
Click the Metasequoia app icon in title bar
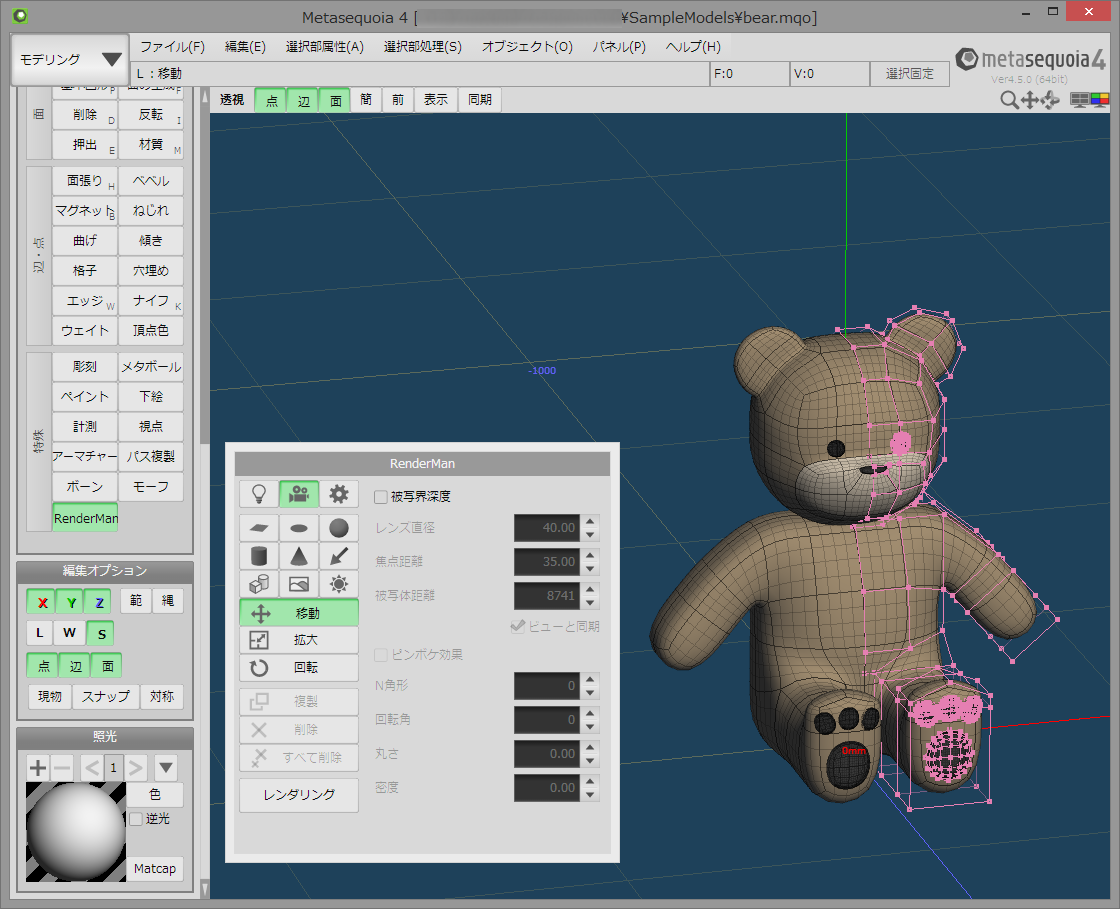pos(20,16)
